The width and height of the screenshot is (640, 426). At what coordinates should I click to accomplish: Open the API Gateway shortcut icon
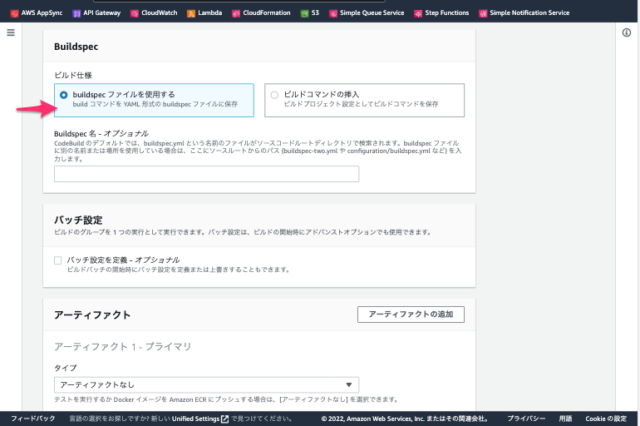tap(76, 13)
